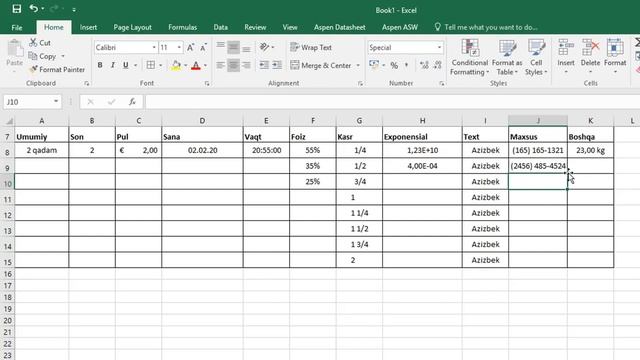Select column J header

538,120
